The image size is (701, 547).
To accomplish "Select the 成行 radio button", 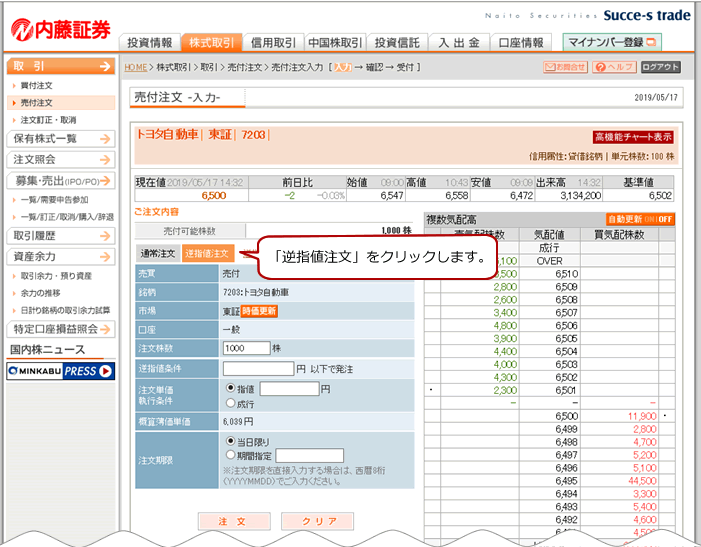I will tap(232, 403).
